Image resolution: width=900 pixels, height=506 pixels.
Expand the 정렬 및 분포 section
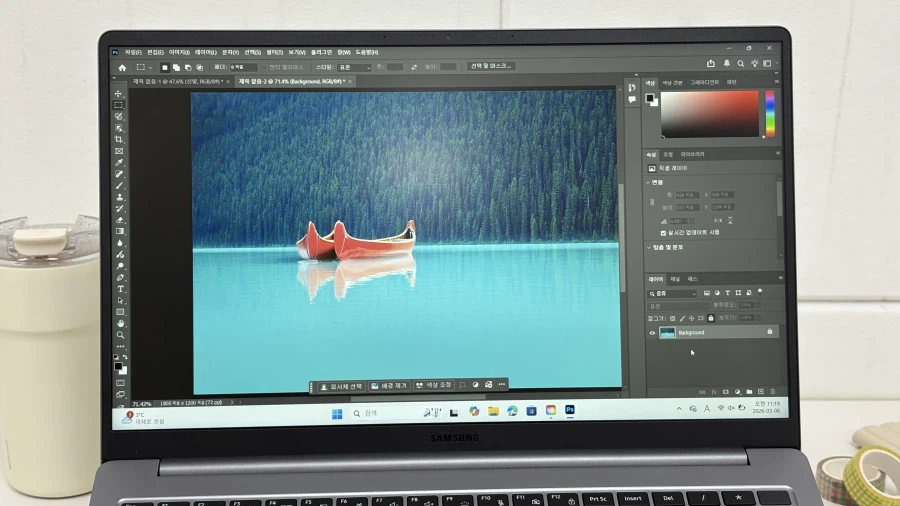pos(649,246)
